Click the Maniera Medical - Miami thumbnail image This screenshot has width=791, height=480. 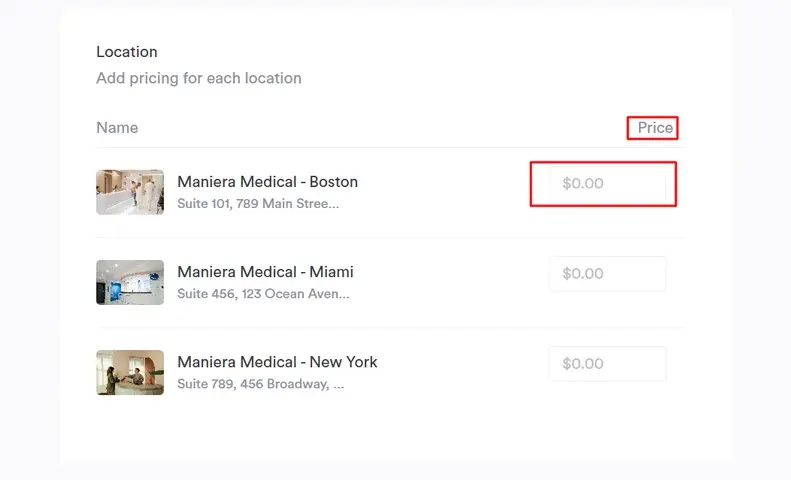tap(130, 282)
